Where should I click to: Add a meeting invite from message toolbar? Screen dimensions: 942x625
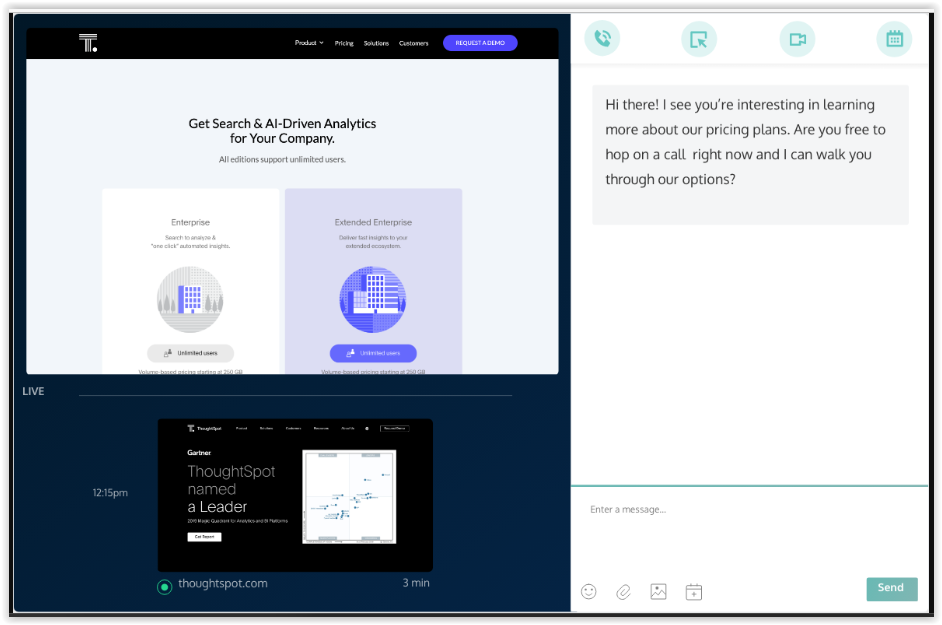pos(693,592)
